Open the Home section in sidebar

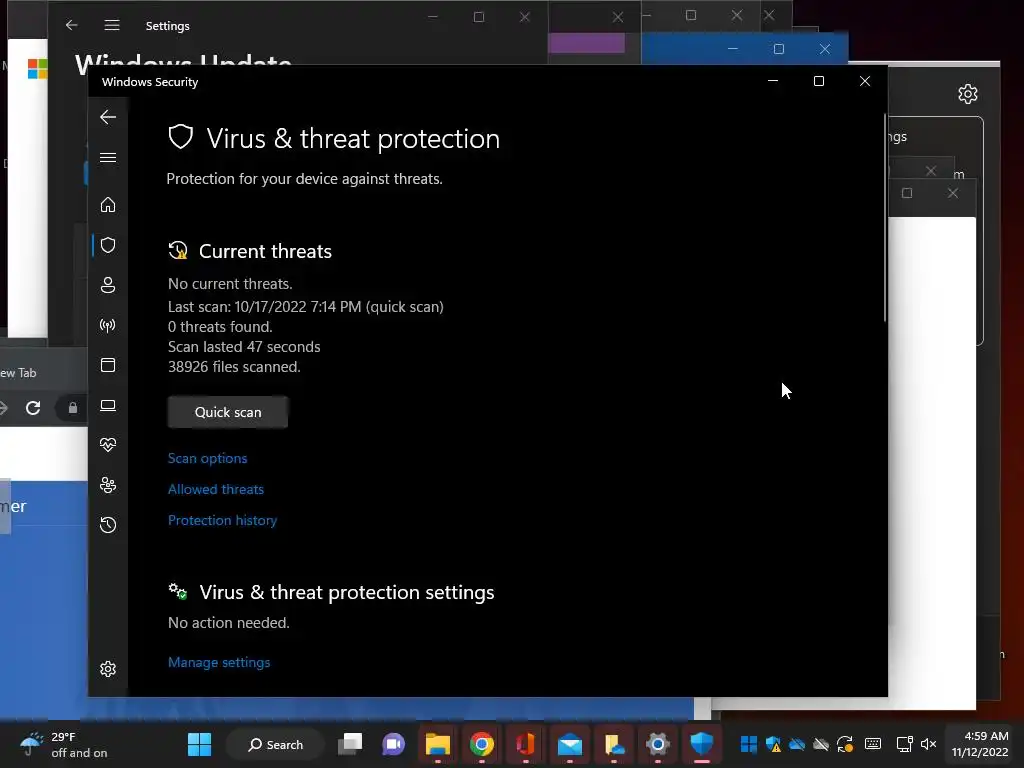[x=108, y=205]
